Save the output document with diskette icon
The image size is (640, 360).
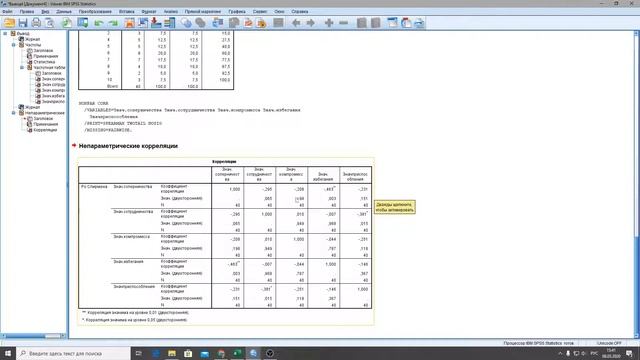[x=23, y=23]
